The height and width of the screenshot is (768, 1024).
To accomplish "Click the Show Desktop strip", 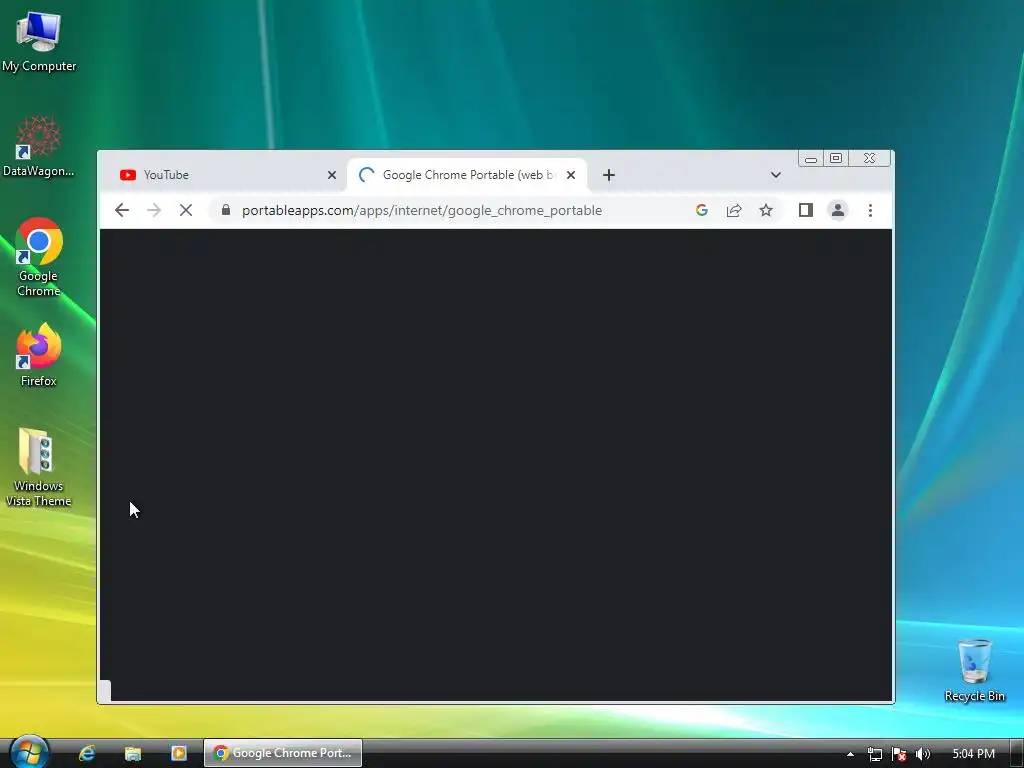I will click(x=1017, y=754).
